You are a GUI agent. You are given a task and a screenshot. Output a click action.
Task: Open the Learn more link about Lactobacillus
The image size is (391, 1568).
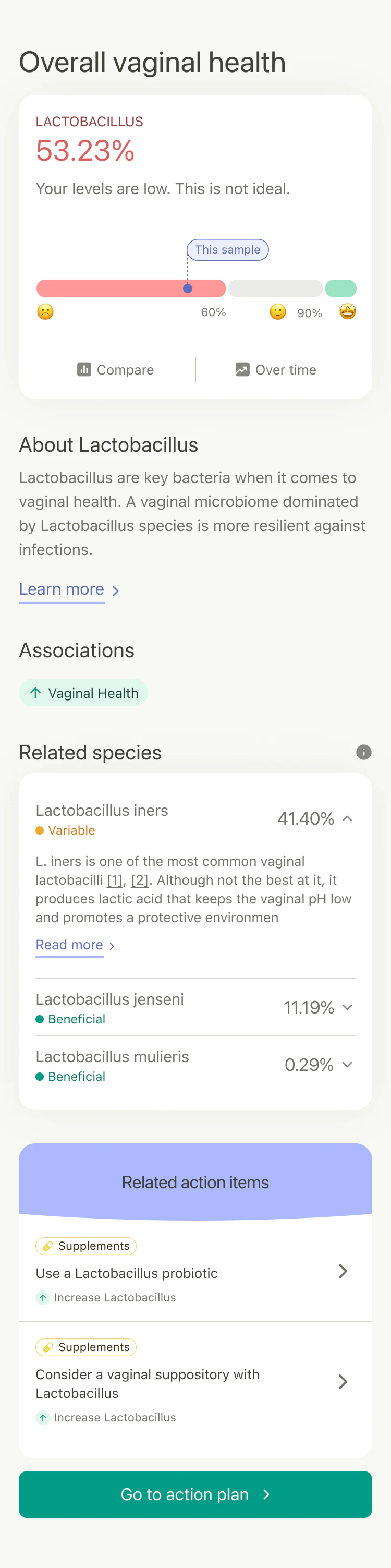click(x=62, y=588)
